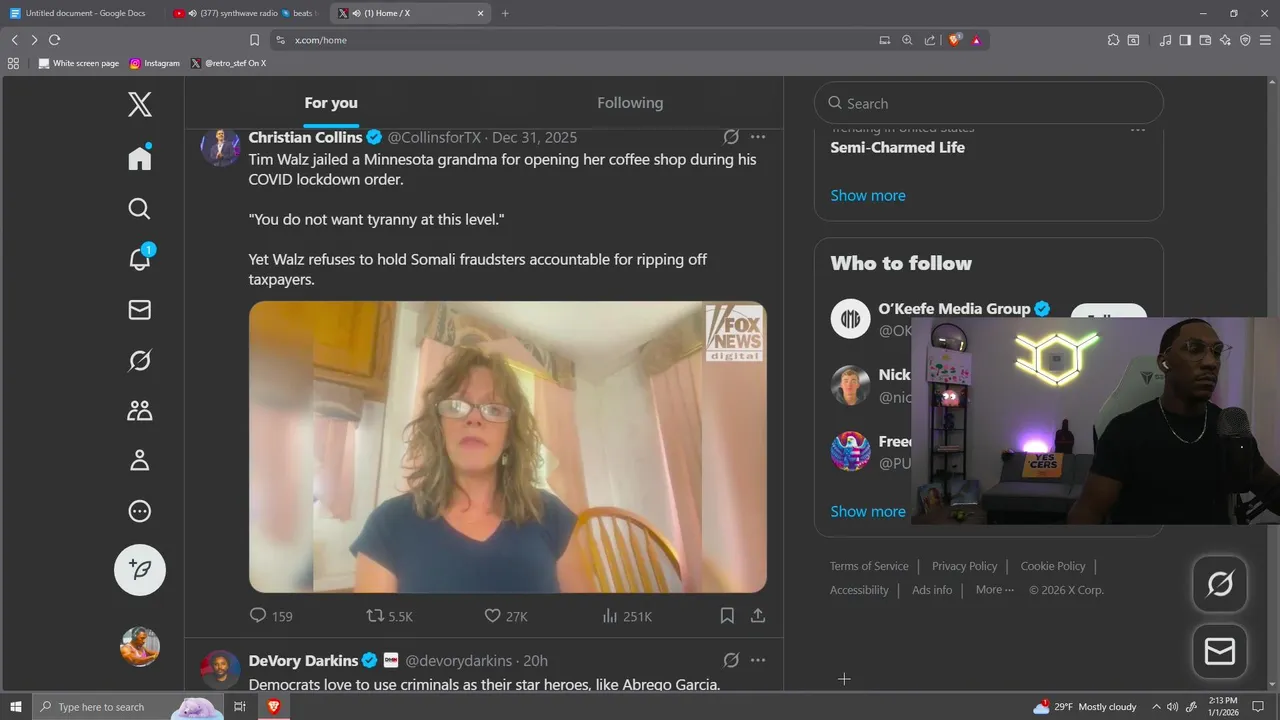Image resolution: width=1280 pixels, height=720 pixels.
Task: Open the More circle icon in sidebar
Action: pyautogui.click(x=140, y=511)
